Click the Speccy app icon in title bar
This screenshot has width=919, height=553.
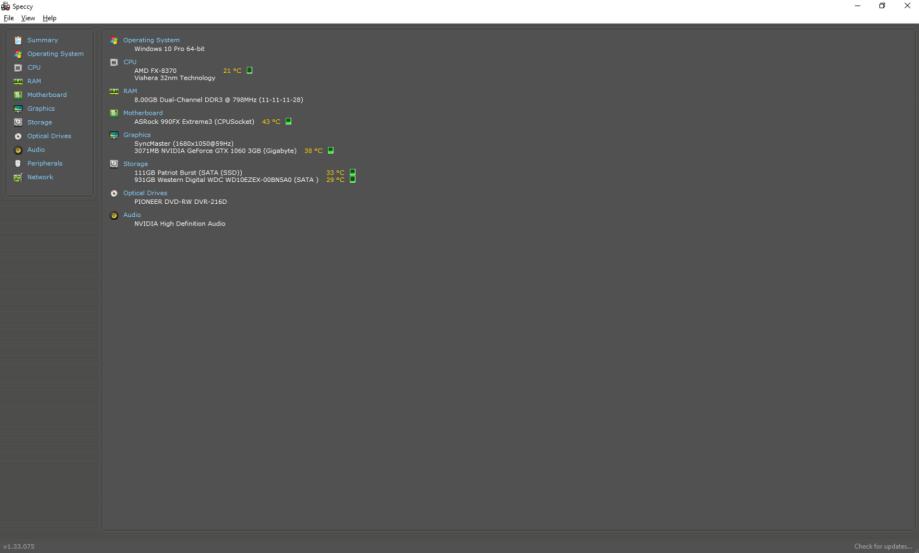point(6,6)
